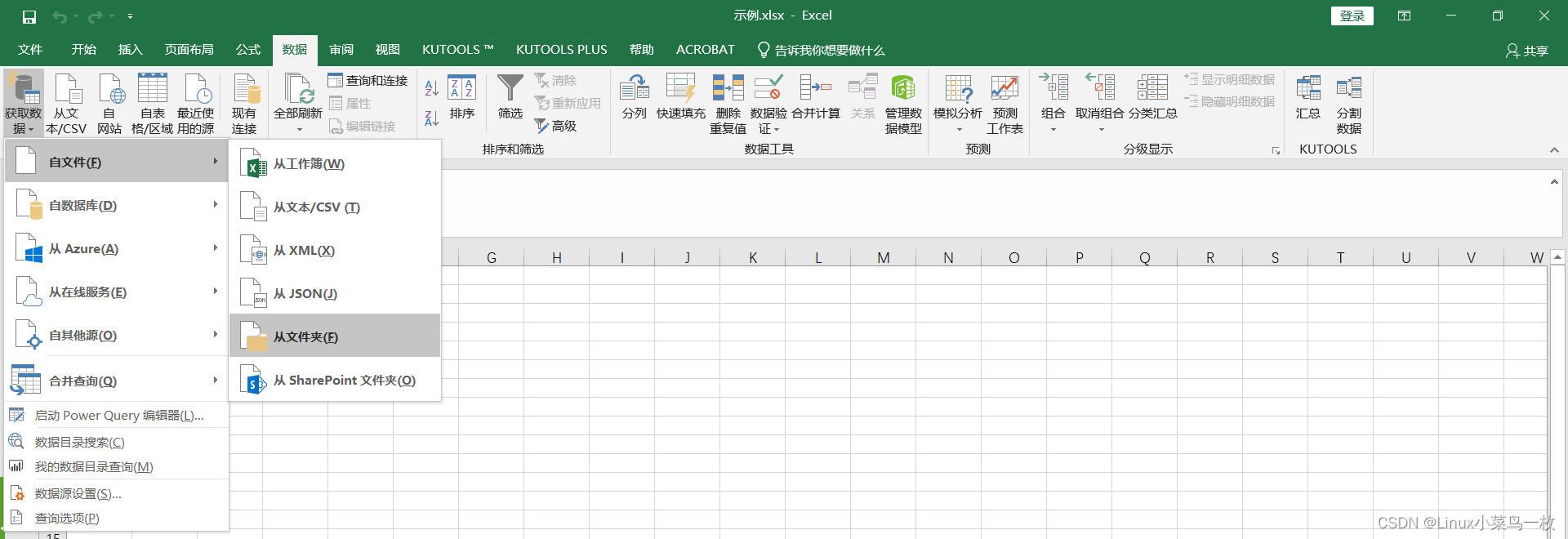Choose From JSON (从 JSON) menu item
The width and height of the screenshot is (1568, 539).
point(335,293)
